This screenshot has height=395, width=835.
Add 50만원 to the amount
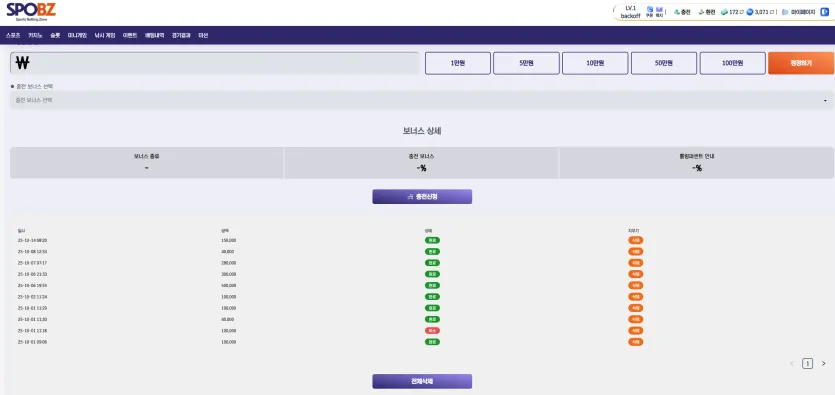(x=664, y=63)
